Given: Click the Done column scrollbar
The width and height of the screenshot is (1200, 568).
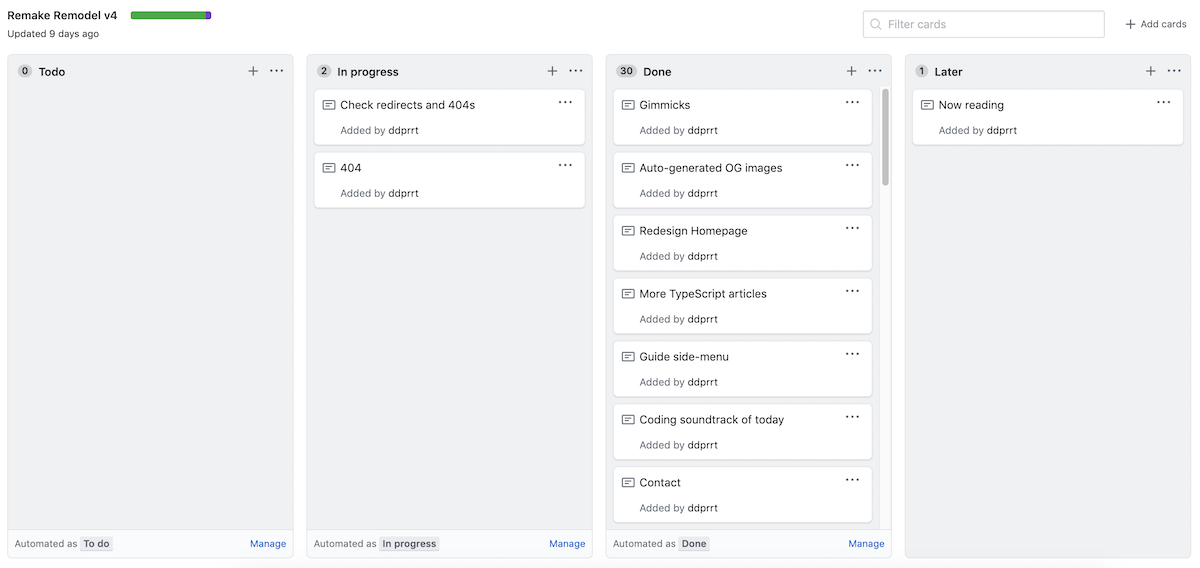Looking at the screenshot, I should (885, 138).
